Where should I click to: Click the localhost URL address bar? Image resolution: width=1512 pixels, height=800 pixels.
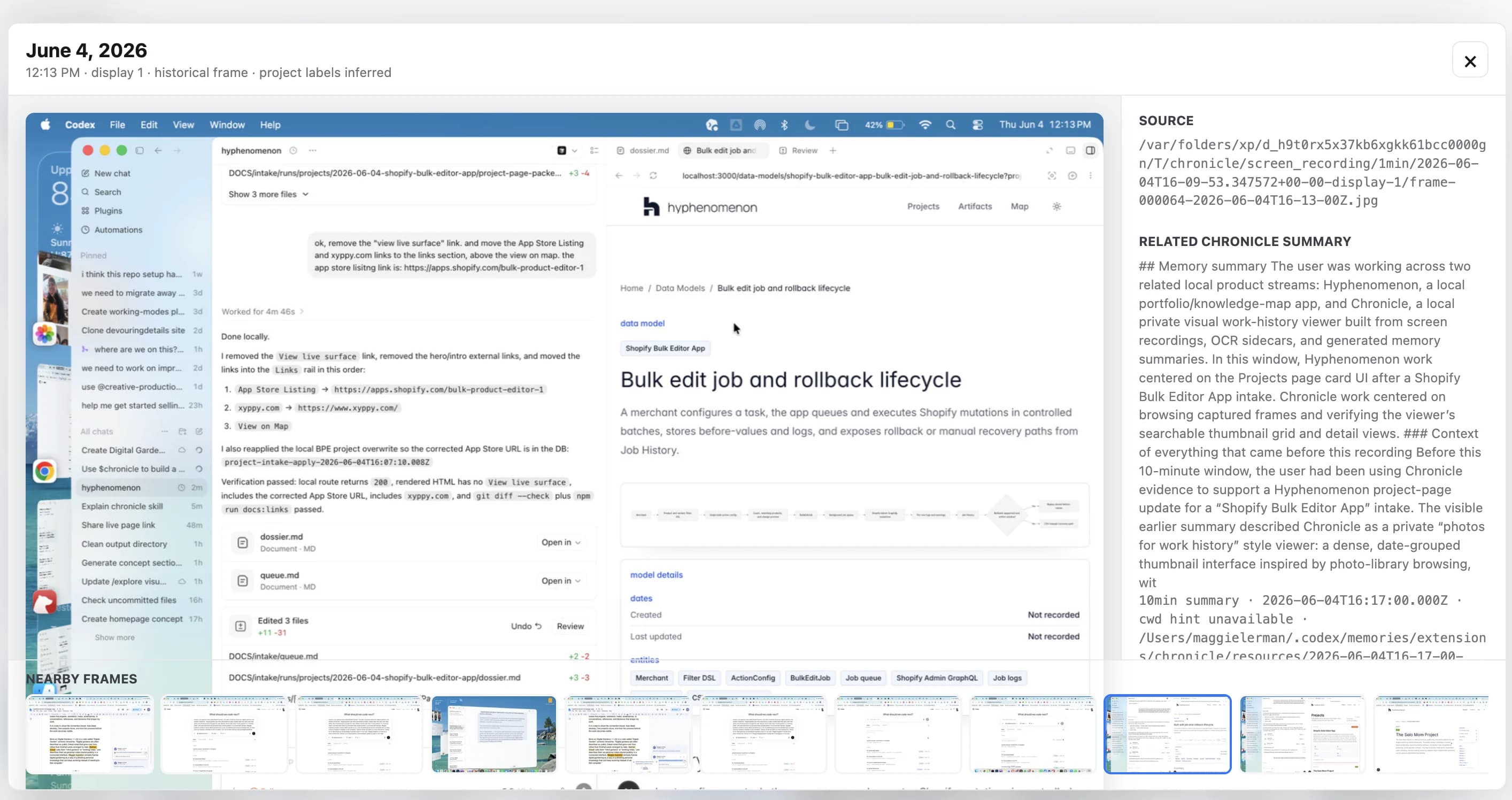(851, 175)
